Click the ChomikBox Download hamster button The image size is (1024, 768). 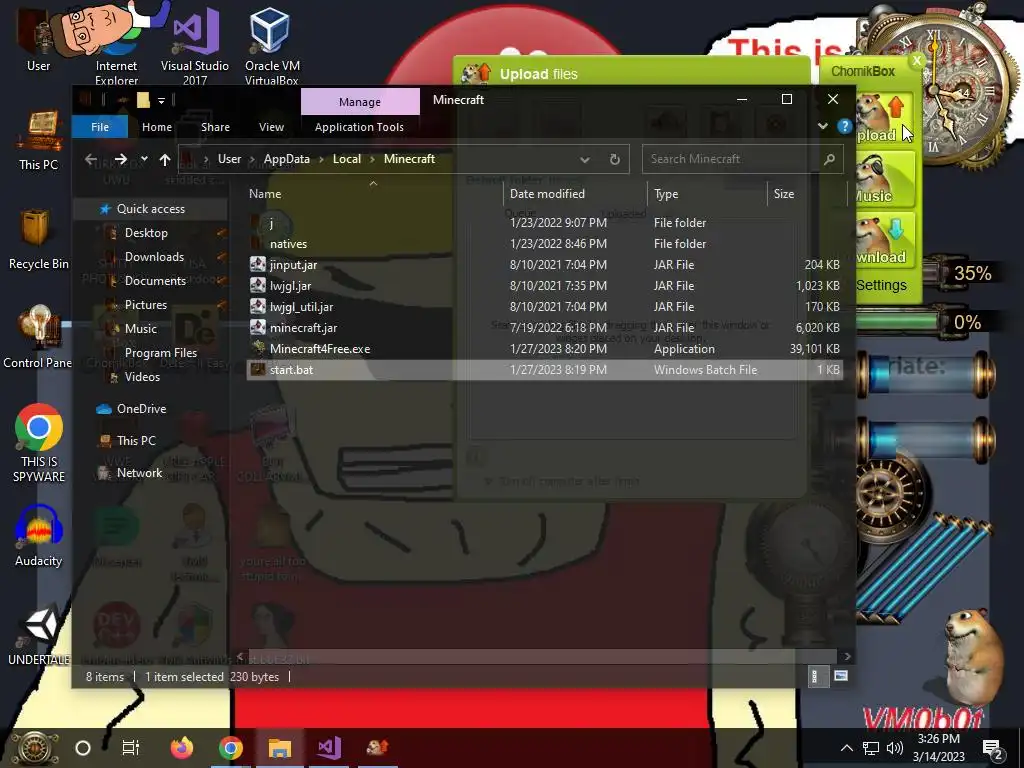[x=883, y=239]
